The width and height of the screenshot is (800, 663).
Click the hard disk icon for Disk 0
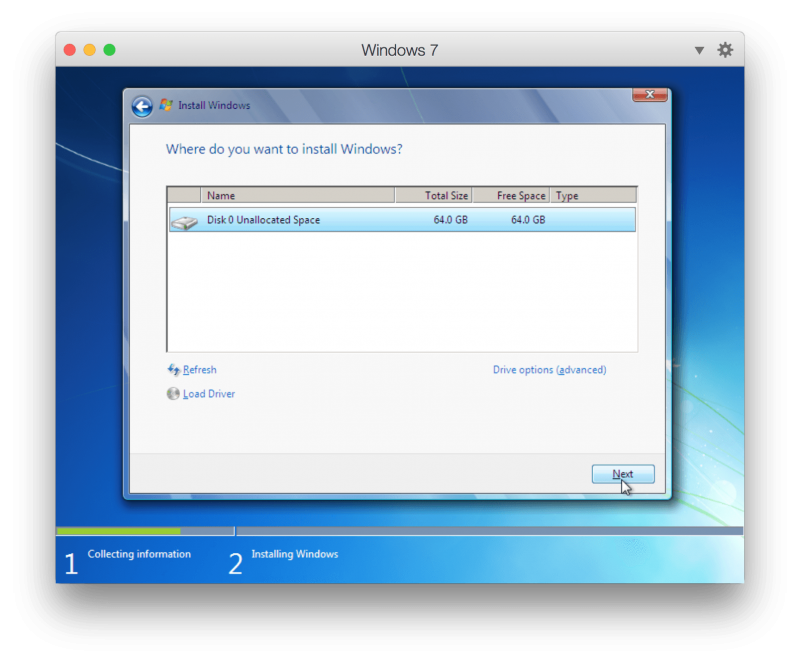click(x=185, y=222)
